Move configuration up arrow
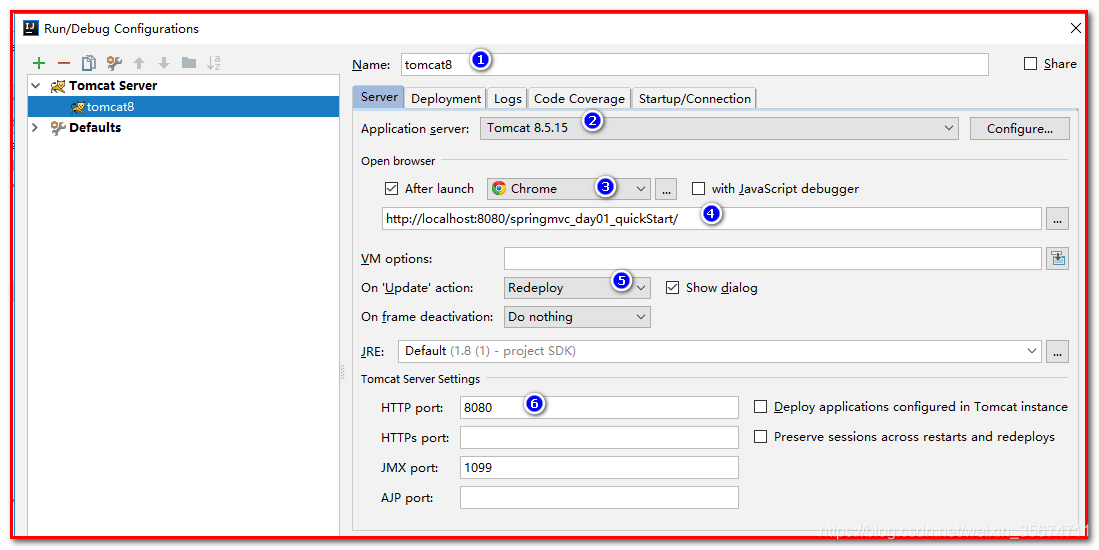This screenshot has height=550, width=1099. [139, 63]
